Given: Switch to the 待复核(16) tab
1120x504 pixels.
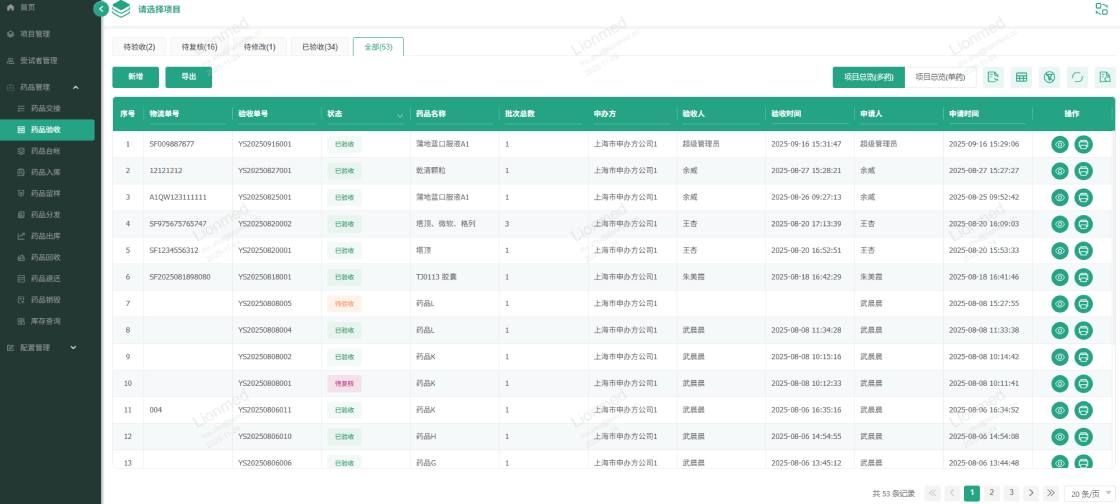Looking at the screenshot, I should (x=200, y=46).
